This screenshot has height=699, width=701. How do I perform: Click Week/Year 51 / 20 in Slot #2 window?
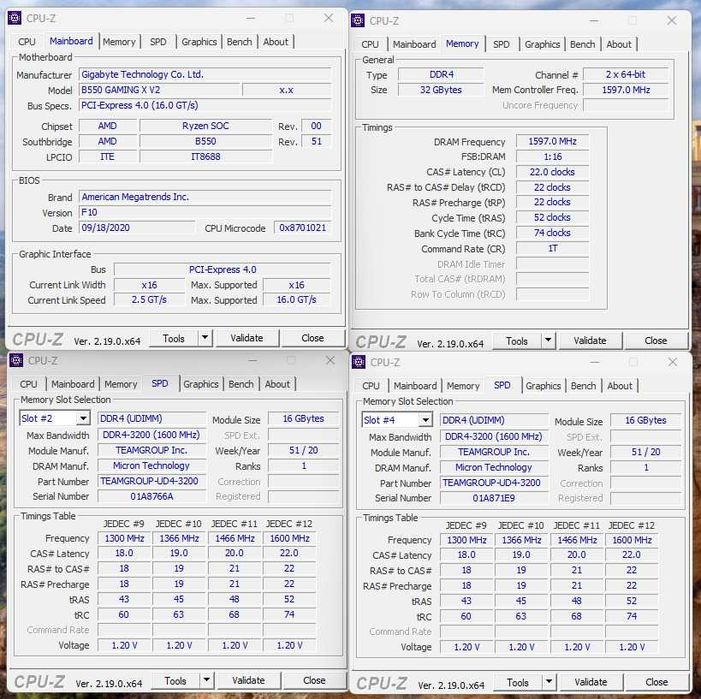(x=304, y=450)
